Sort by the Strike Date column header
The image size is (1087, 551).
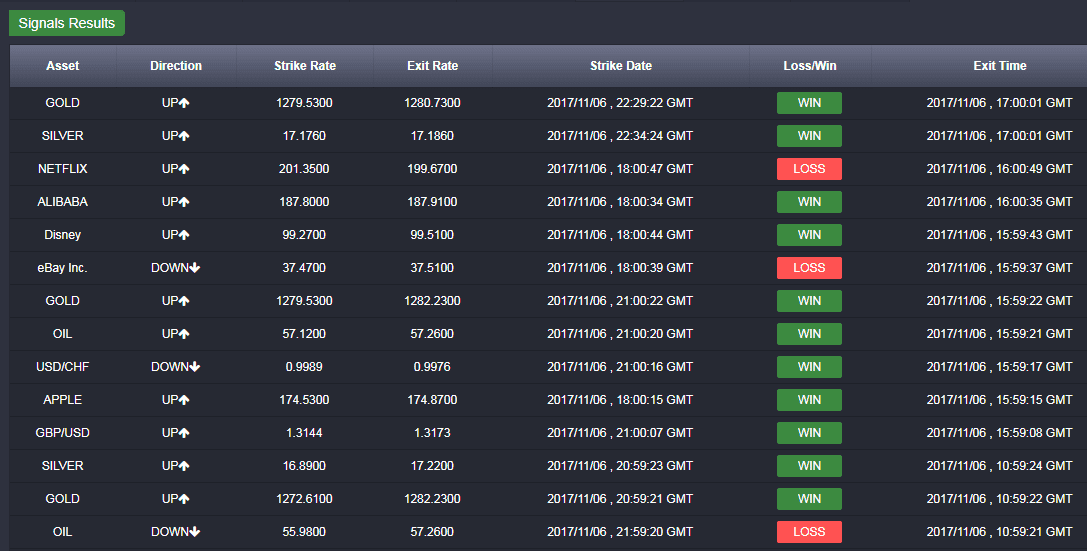click(x=620, y=66)
